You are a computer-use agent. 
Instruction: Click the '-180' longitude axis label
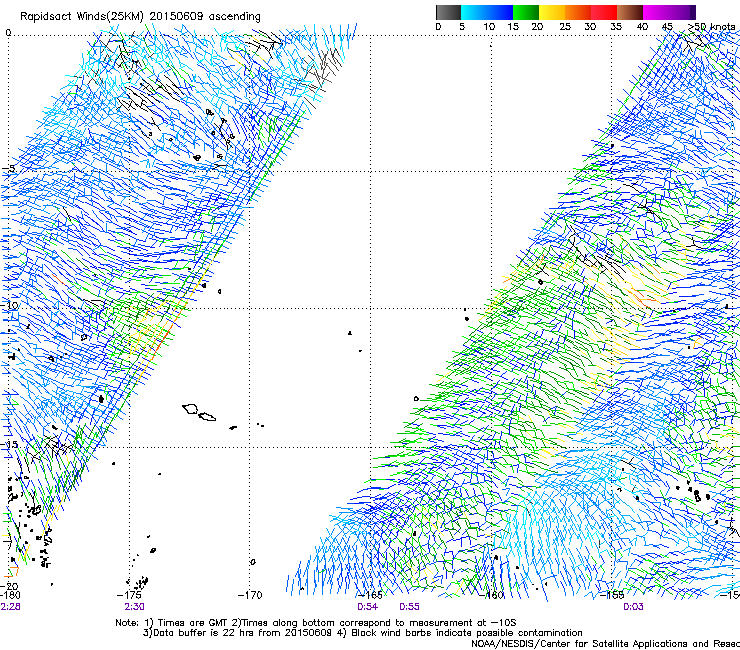[10, 595]
